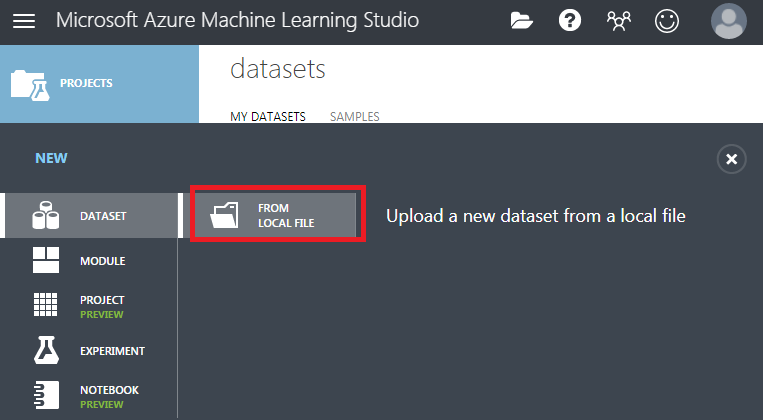This screenshot has width=763, height=420.
Task: Open the user account avatar
Action: point(728,21)
